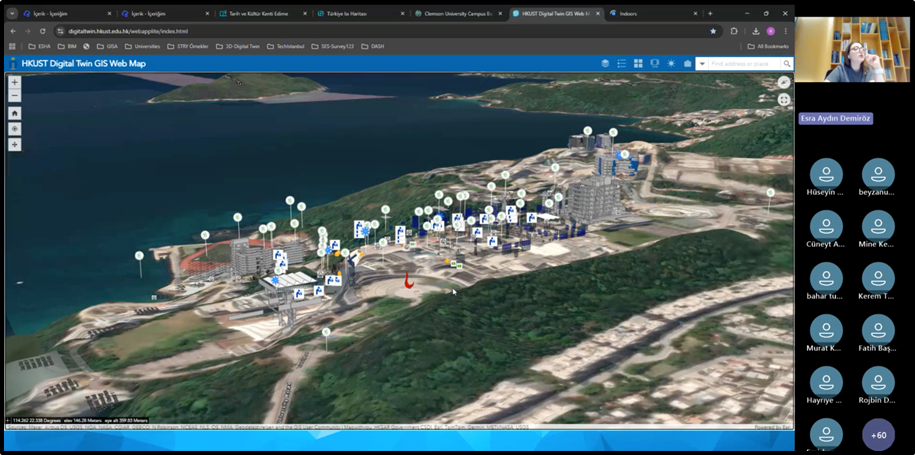915x455 pixels.
Task: Click the compass north reset button
Action: [x=784, y=83]
